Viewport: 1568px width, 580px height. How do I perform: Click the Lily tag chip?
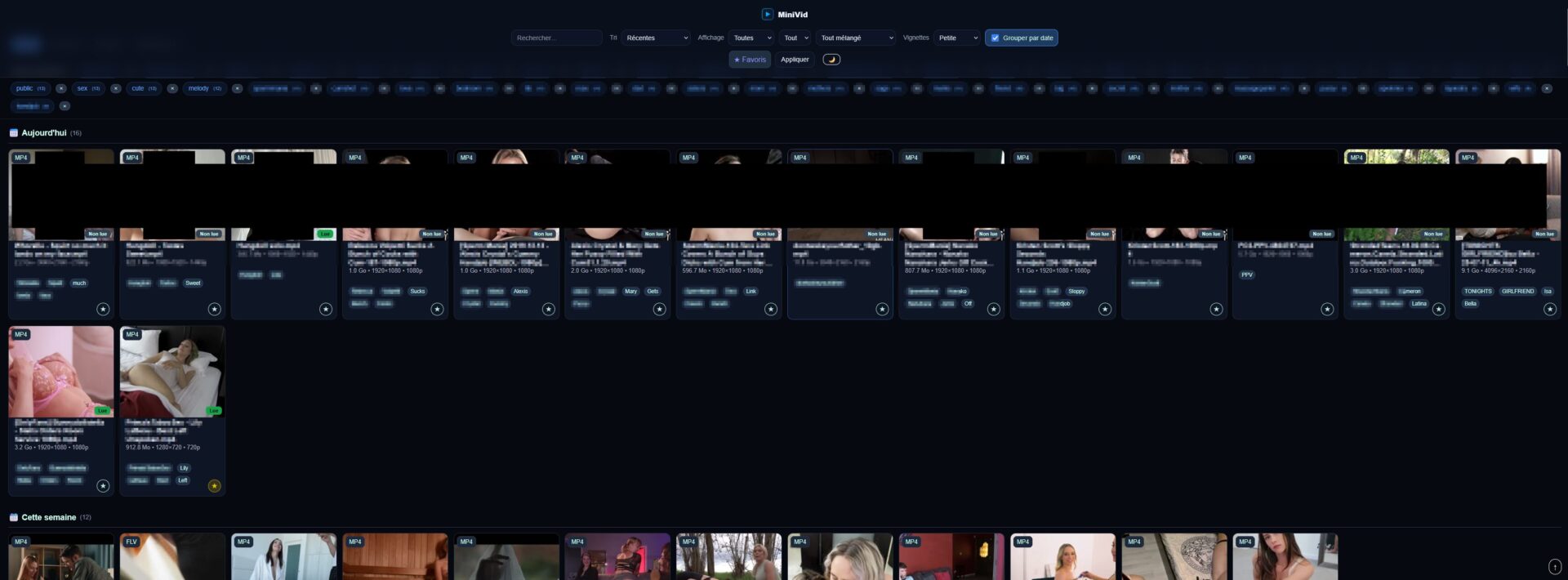pyautogui.click(x=184, y=468)
